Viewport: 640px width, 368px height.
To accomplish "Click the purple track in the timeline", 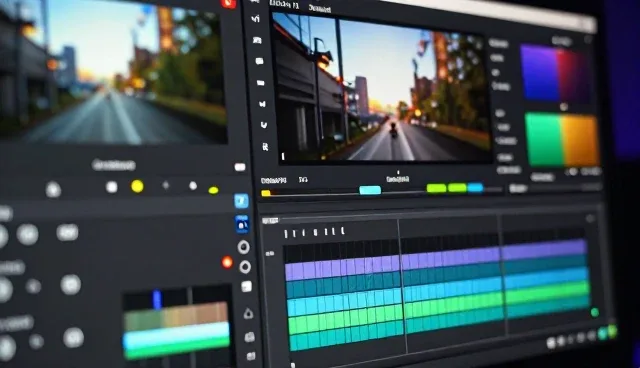I will tap(436, 260).
